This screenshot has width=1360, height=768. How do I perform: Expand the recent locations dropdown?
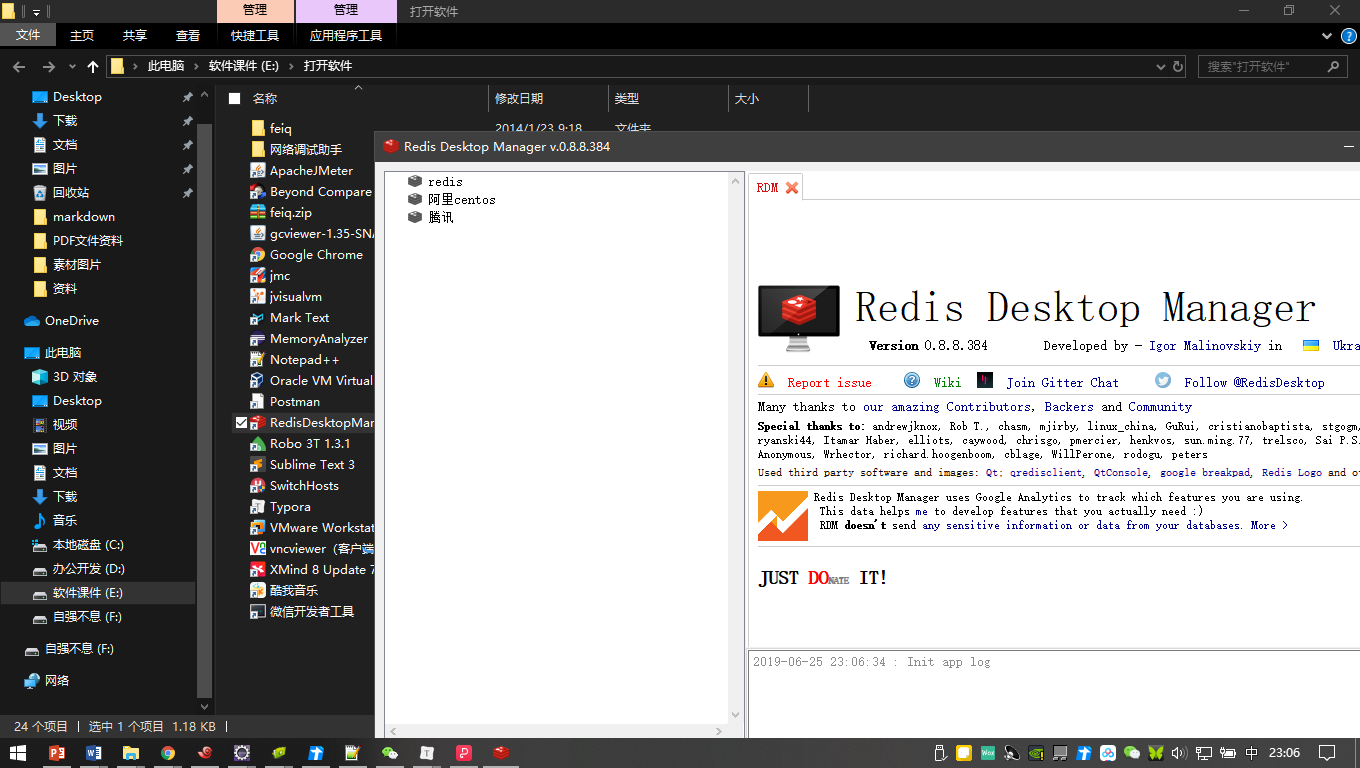point(72,67)
